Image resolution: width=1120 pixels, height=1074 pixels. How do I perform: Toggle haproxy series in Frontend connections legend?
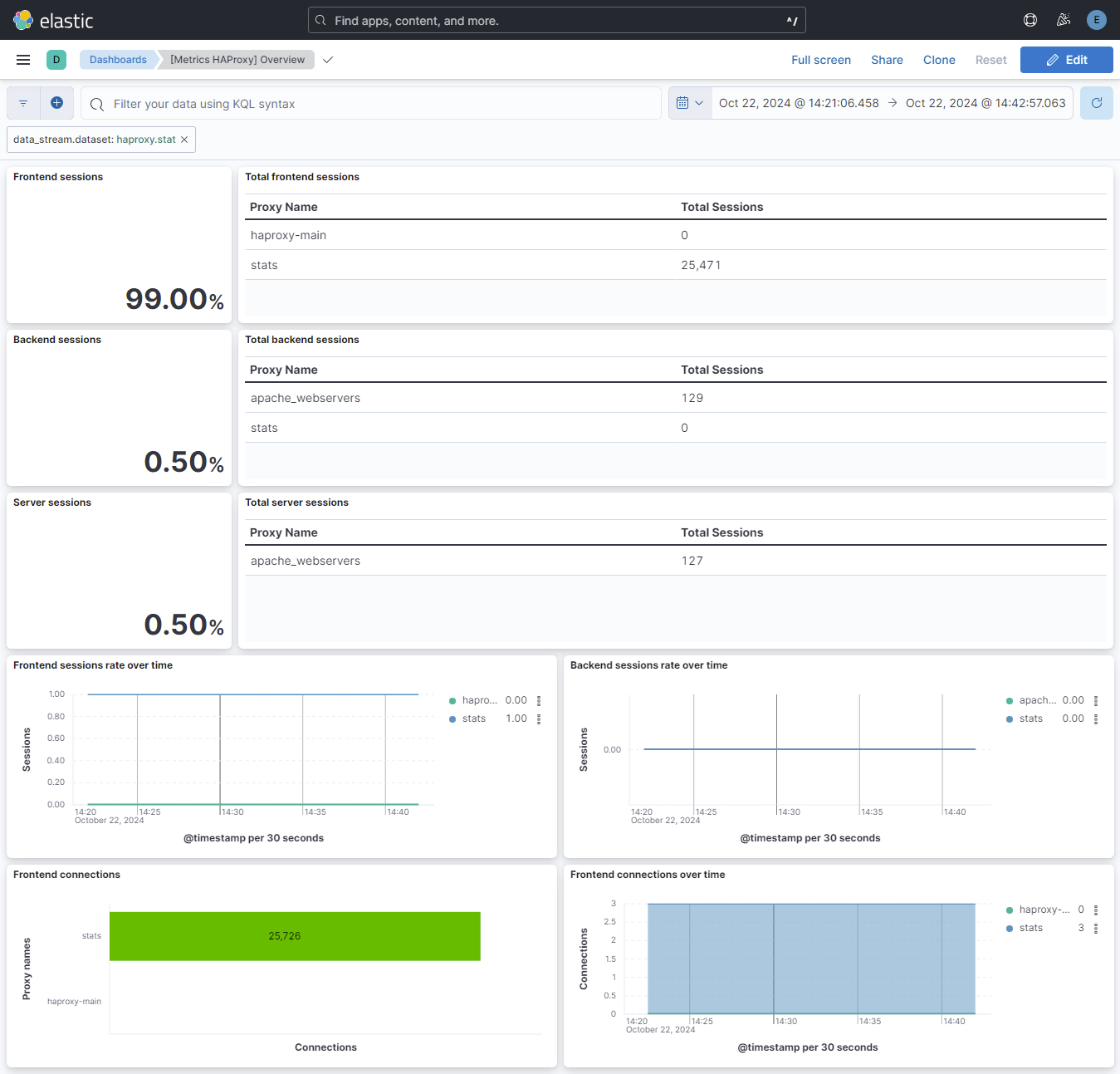tap(1044, 909)
